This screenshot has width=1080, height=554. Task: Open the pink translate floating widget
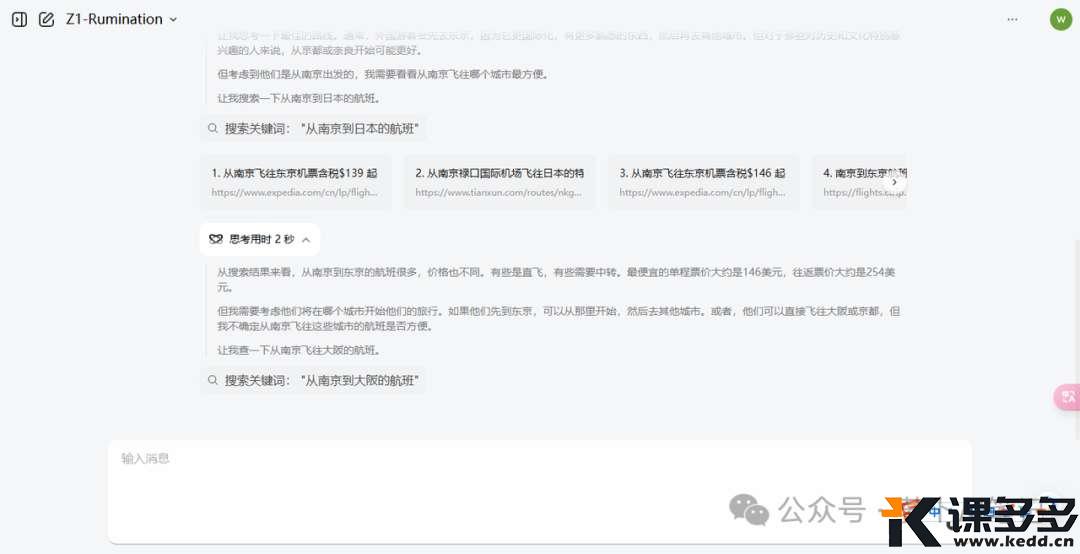(1068, 397)
